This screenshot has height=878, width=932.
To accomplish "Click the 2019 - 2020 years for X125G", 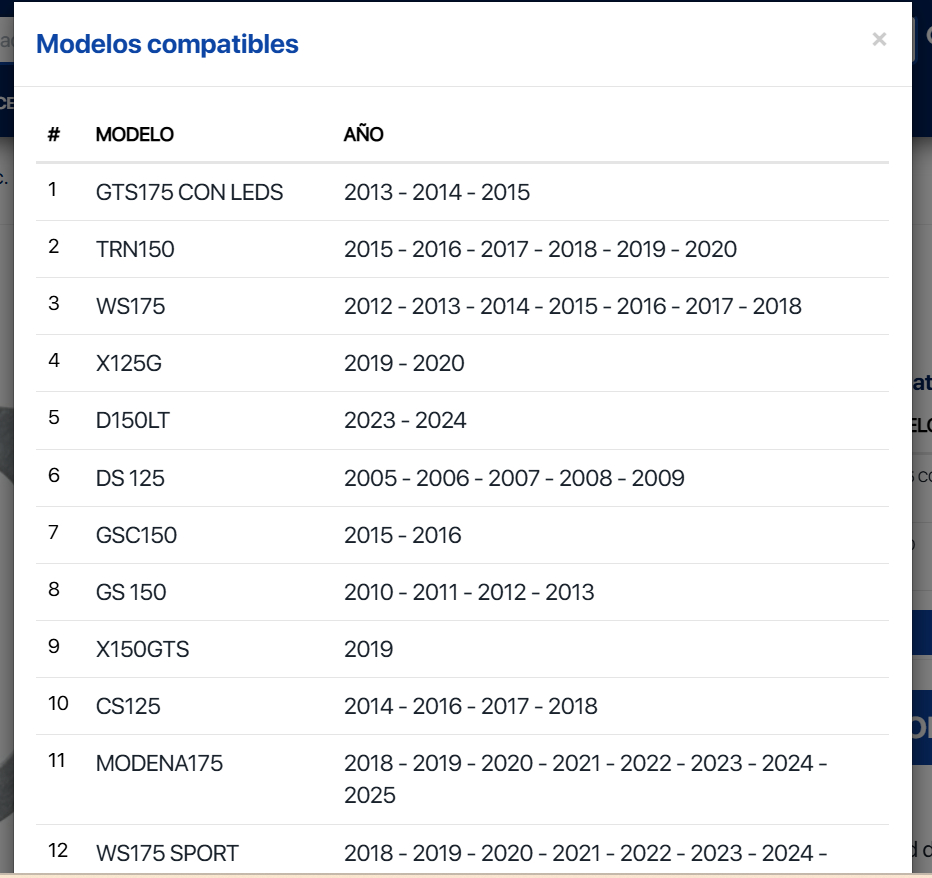I will [404, 364].
